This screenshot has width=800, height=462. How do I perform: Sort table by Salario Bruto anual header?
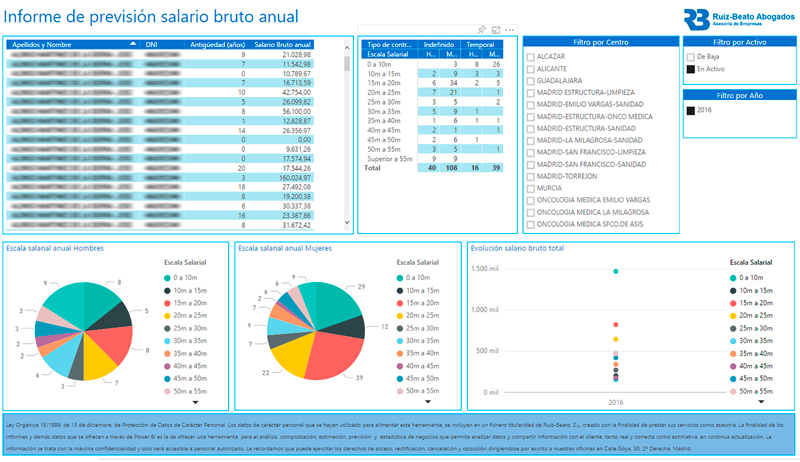pyautogui.click(x=283, y=44)
